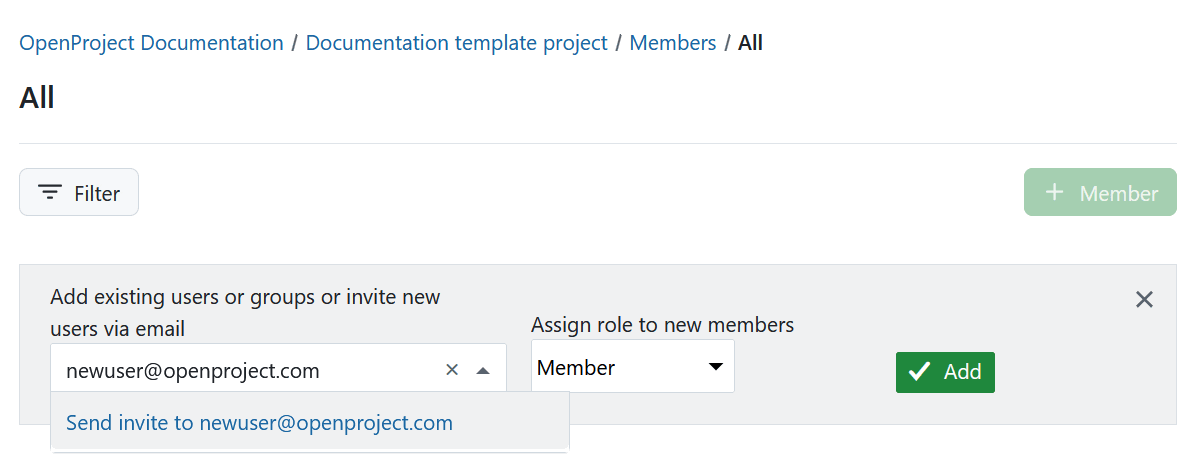Close the add member form panel
Viewport: 1192px width, 459px height.
point(1145,299)
